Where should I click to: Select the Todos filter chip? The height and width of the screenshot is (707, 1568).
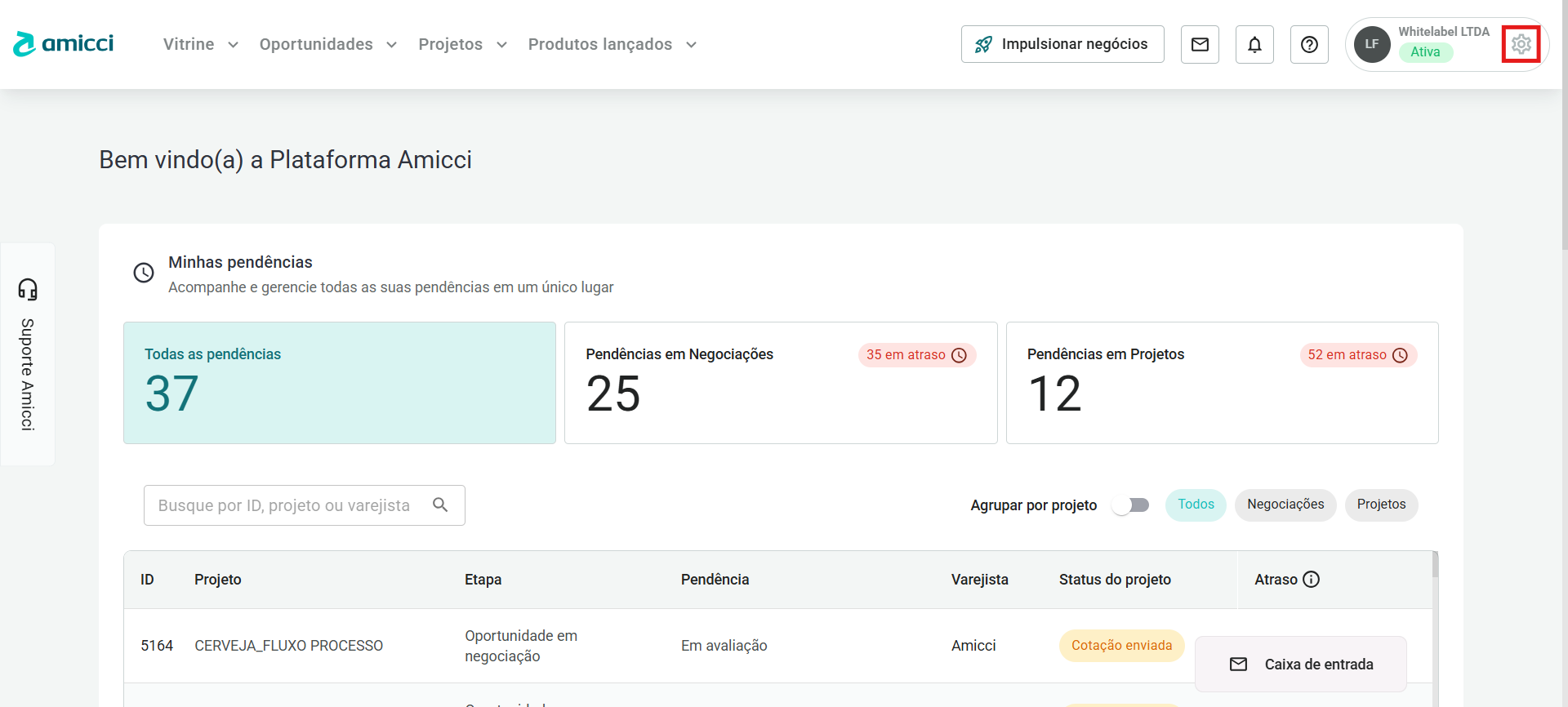1196,505
